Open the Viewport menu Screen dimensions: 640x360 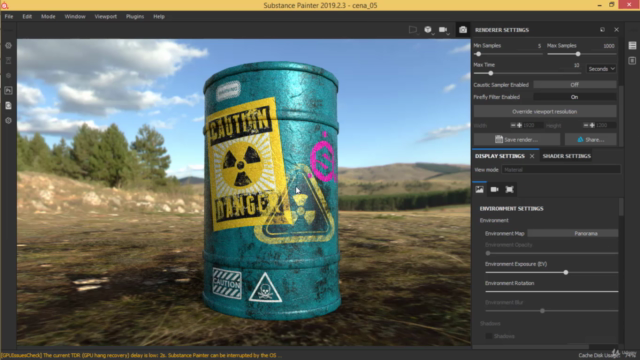[x=106, y=17]
